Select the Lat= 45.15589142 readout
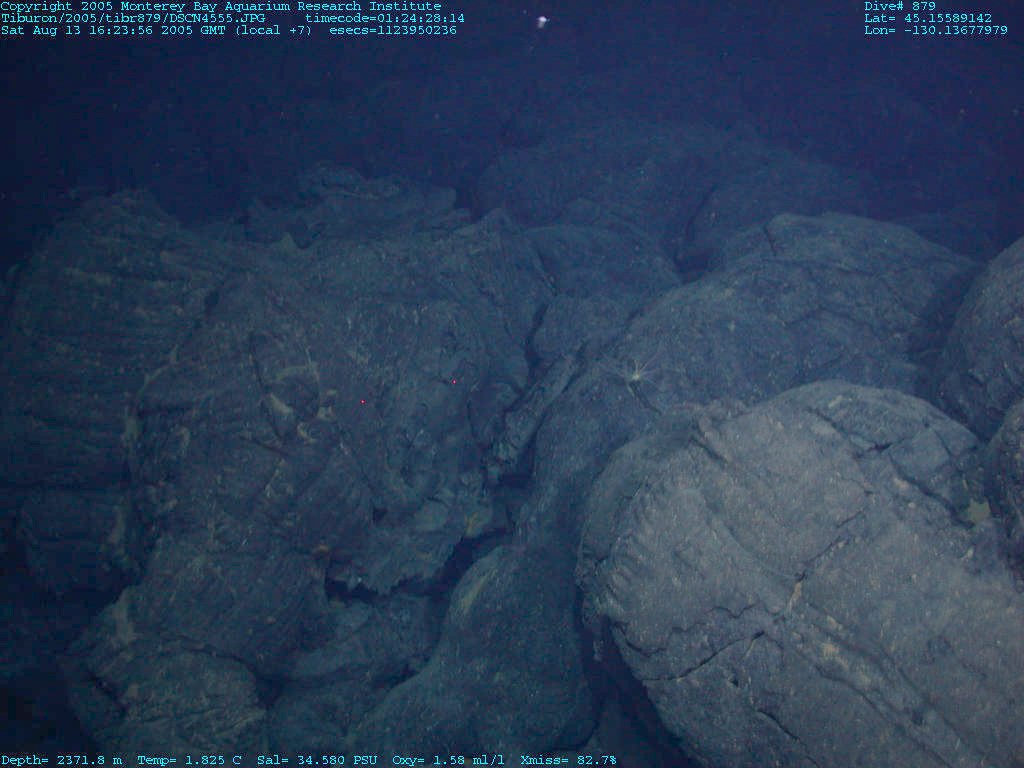The width and height of the screenshot is (1024, 768). pos(928,18)
